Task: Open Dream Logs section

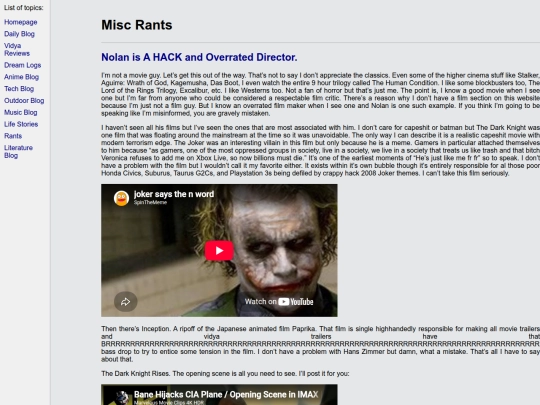Action: [x=22, y=65]
